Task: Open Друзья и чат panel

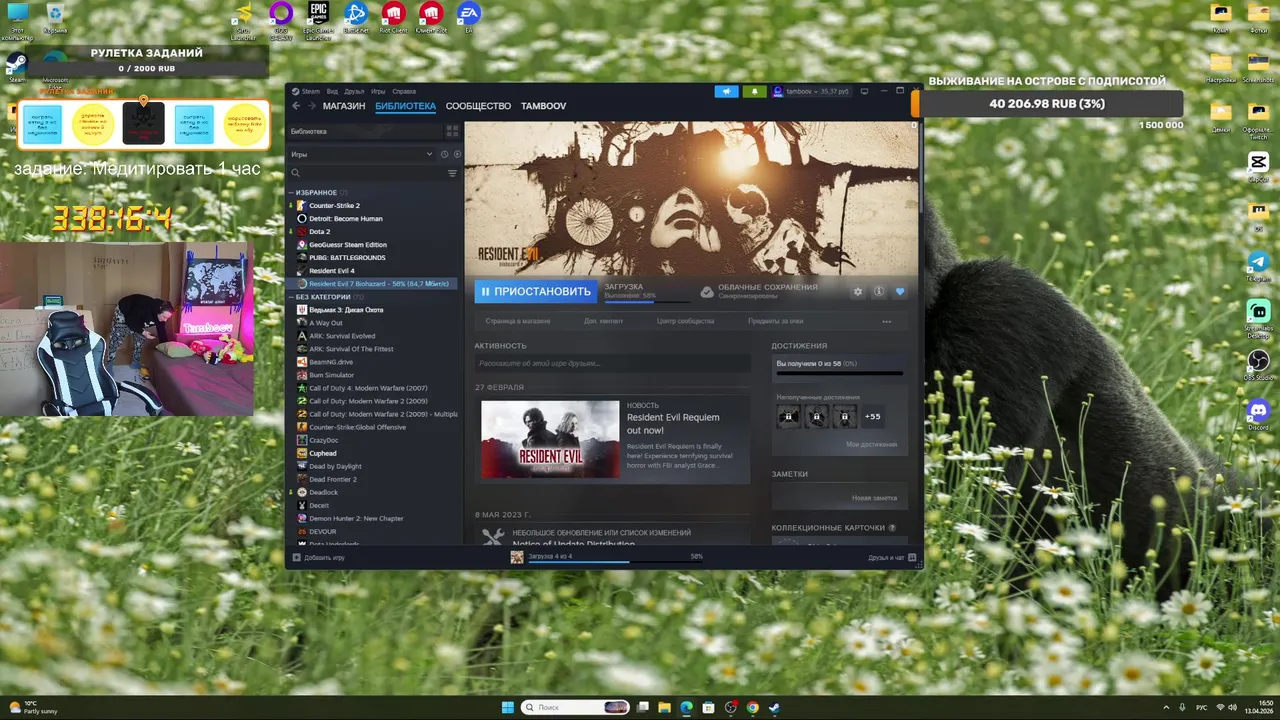Action: tap(892, 557)
